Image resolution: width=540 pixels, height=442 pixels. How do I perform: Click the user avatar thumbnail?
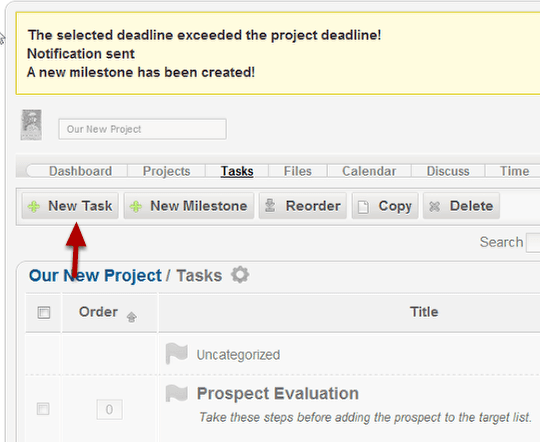tap(31, 125)
